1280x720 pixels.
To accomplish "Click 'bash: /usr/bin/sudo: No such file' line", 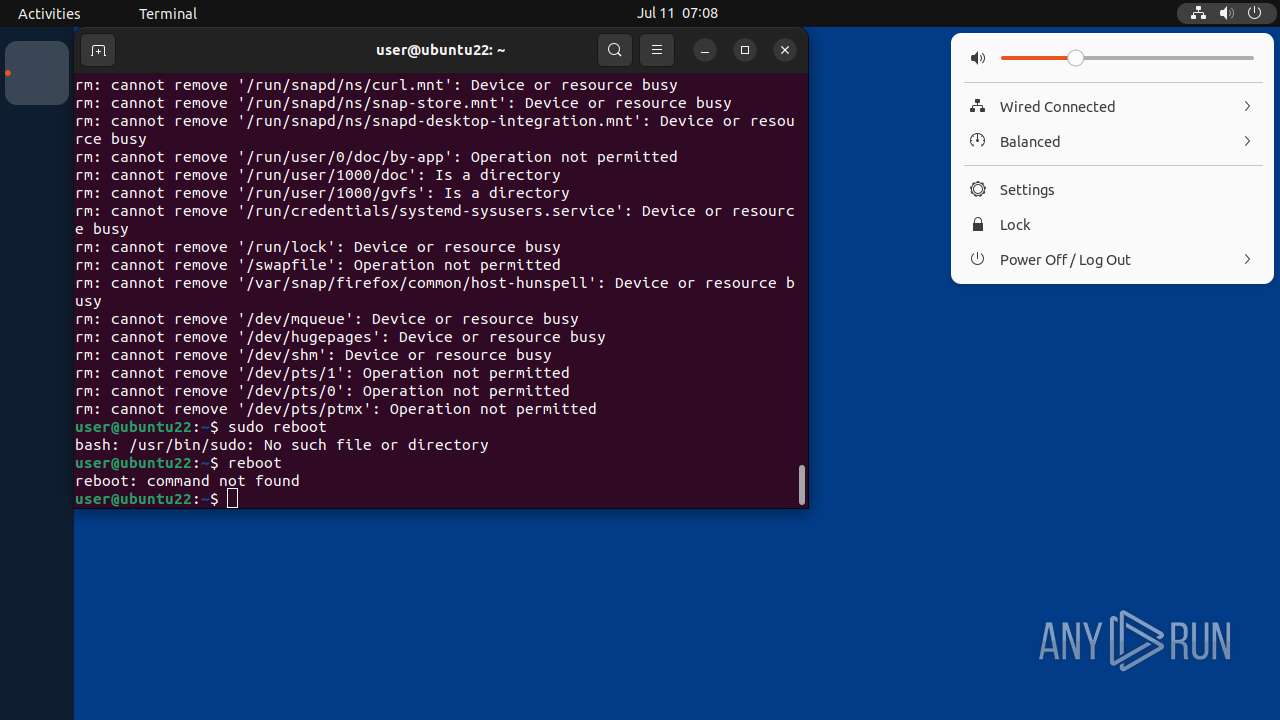I will (x=282, y=445).
